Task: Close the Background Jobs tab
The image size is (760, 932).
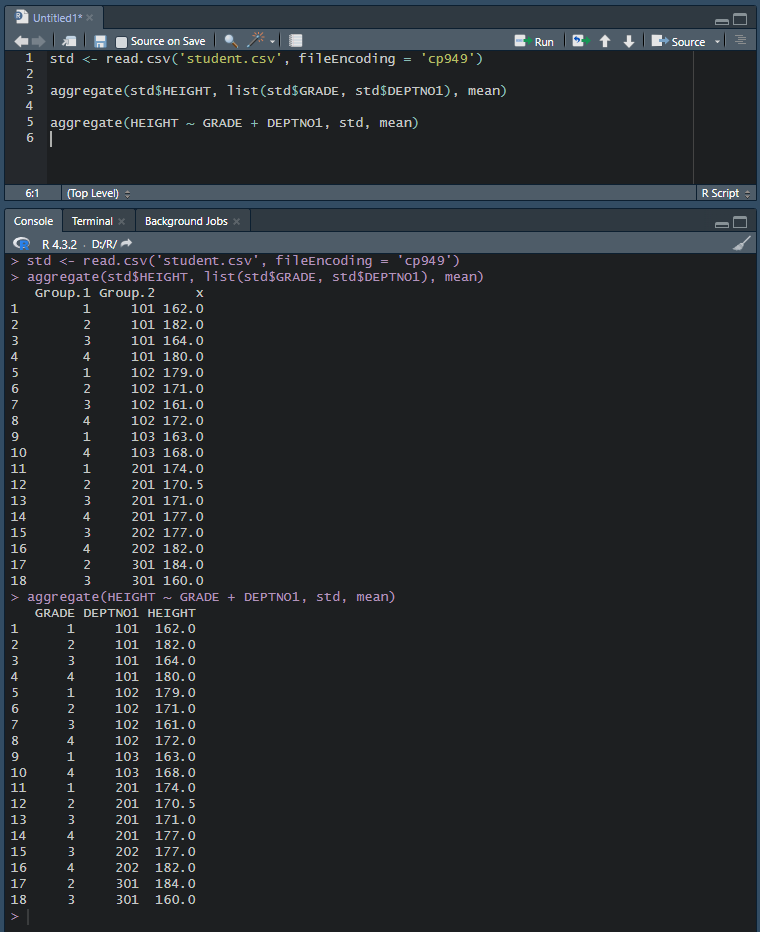Action: (x=236, y=221)
